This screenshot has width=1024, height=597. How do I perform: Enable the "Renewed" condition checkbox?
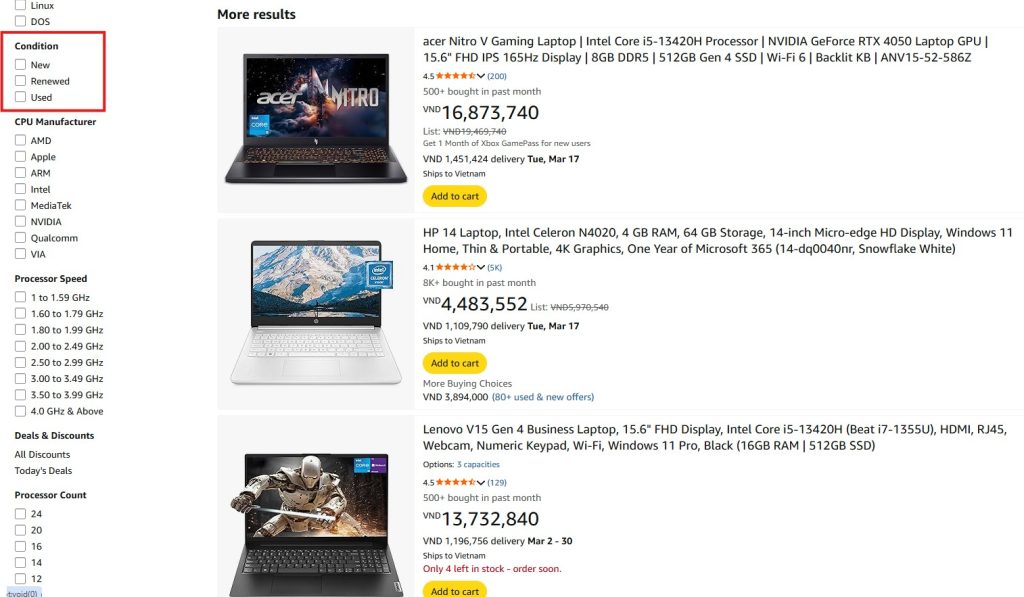click(x=22, y=81)
